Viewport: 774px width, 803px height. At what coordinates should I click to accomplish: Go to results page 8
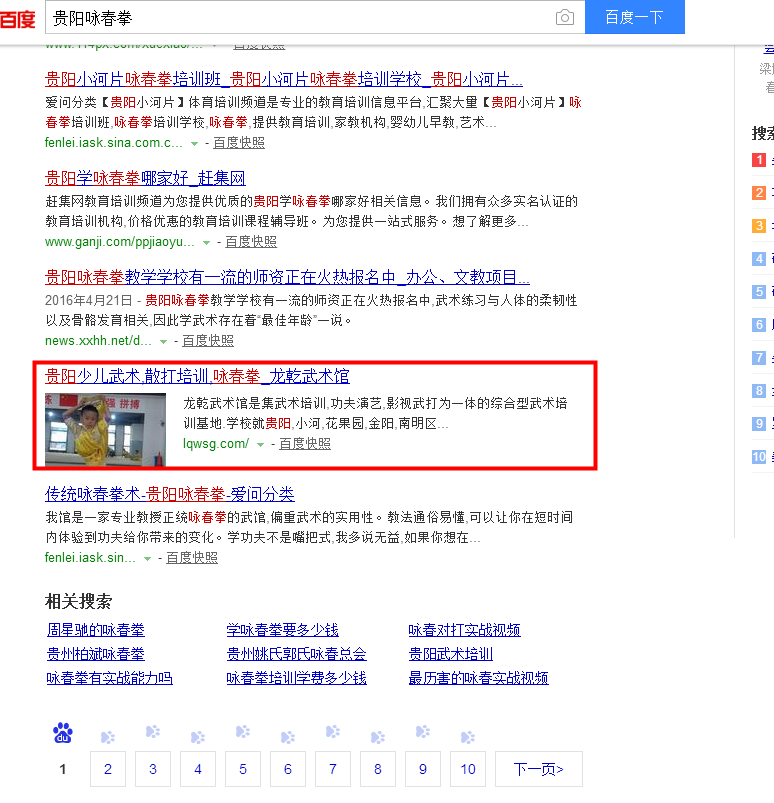(x=378, y=769)
